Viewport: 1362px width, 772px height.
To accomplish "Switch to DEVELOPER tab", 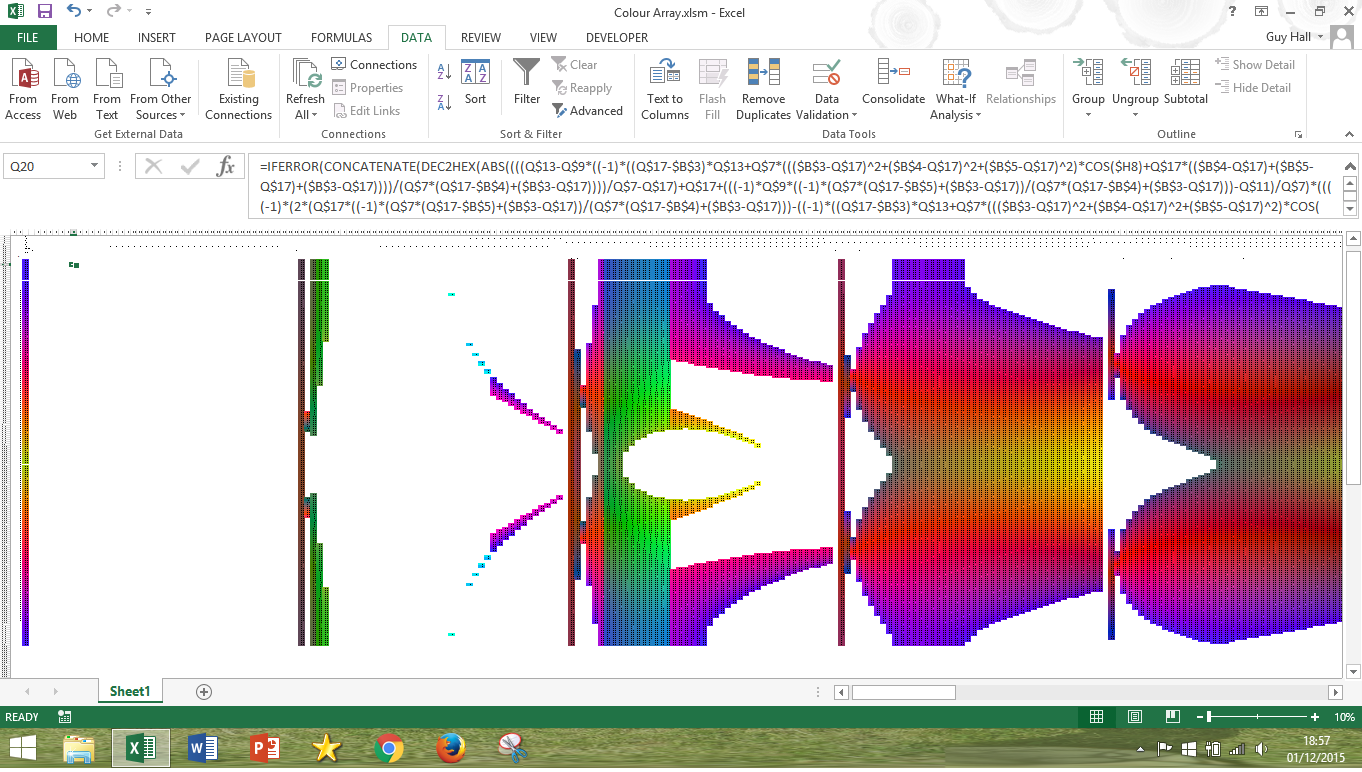I will coord(617,37).
